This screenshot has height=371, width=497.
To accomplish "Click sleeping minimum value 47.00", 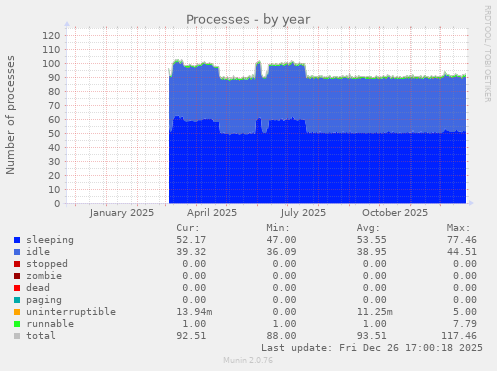I will (x=281, y=240).
